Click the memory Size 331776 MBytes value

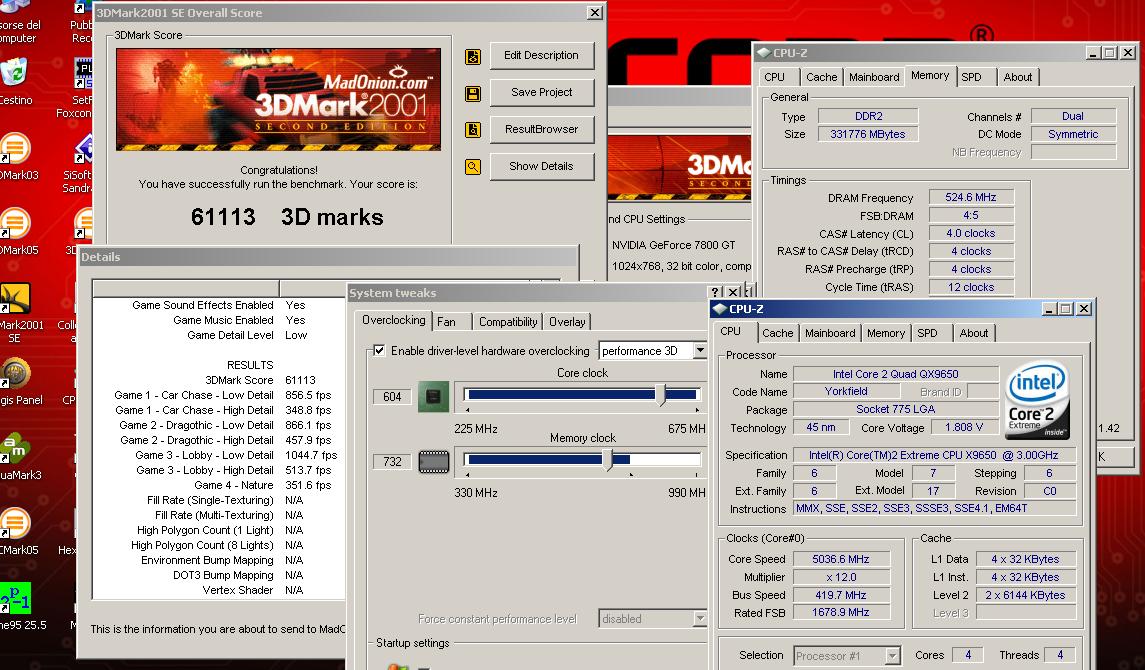[x=868, y=134]
